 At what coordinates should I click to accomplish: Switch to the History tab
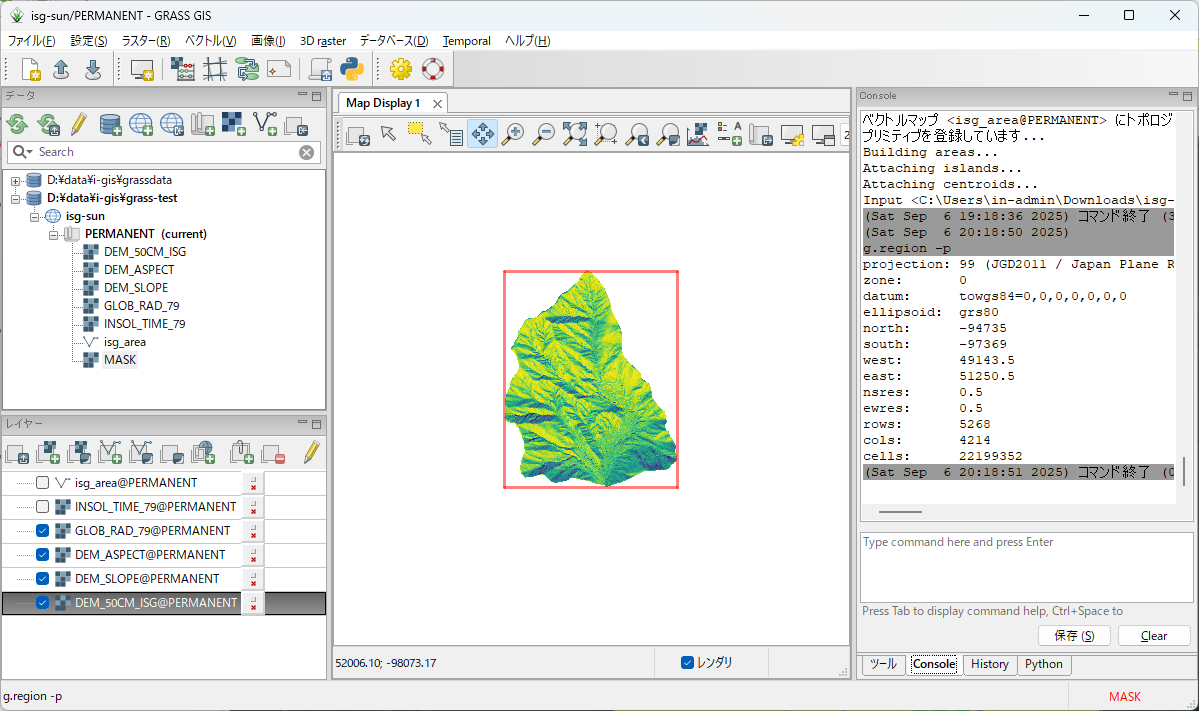pyautogui.click(x=989, y=664)
